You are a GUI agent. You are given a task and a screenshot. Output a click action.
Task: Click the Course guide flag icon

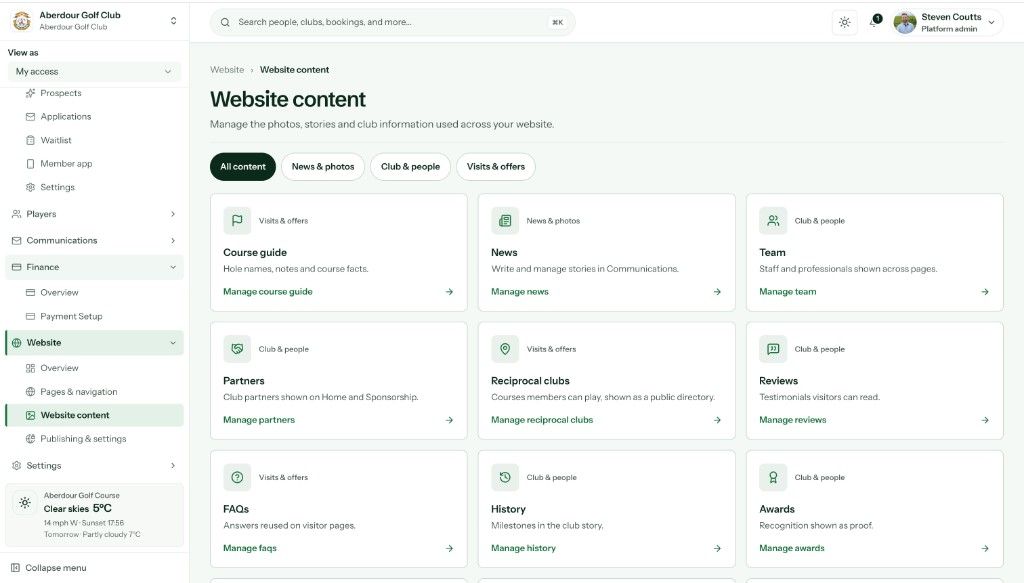pos(237,221)
